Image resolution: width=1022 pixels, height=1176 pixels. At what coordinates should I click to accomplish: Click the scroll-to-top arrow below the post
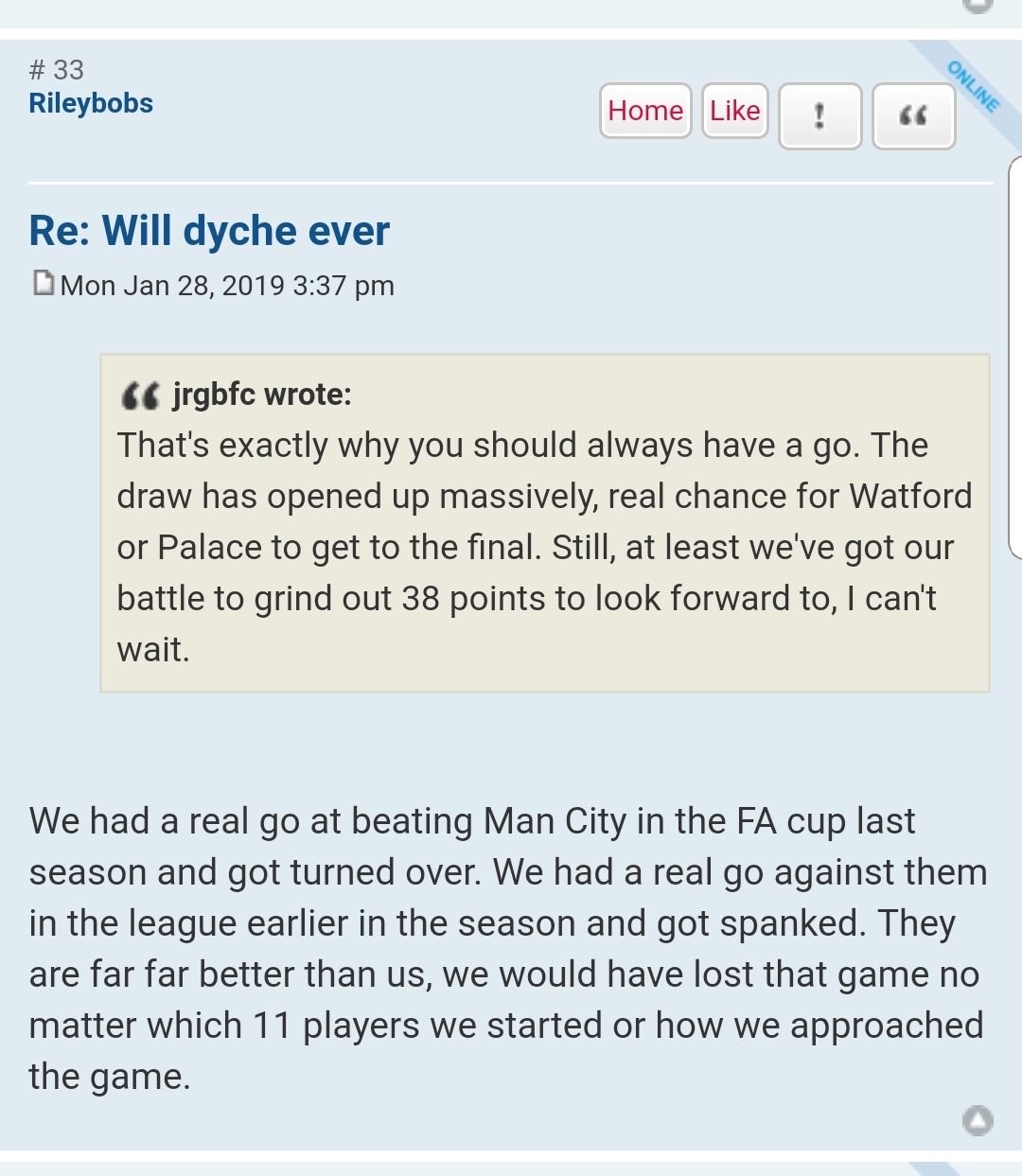pyautogui.click(x=978, y=1121)
